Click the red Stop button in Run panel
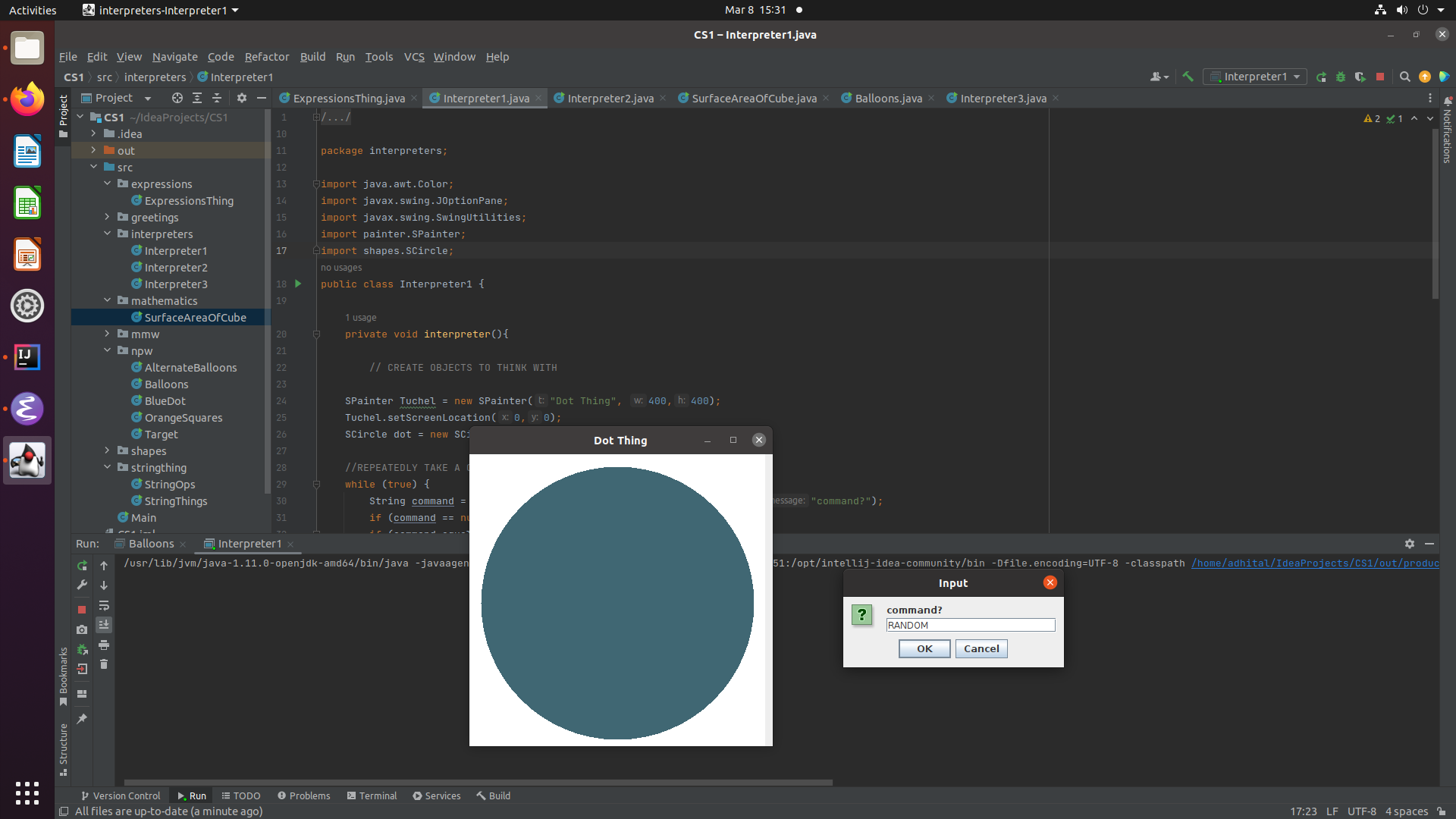Viewport: 1456px width, 819px height. [82, 610]
